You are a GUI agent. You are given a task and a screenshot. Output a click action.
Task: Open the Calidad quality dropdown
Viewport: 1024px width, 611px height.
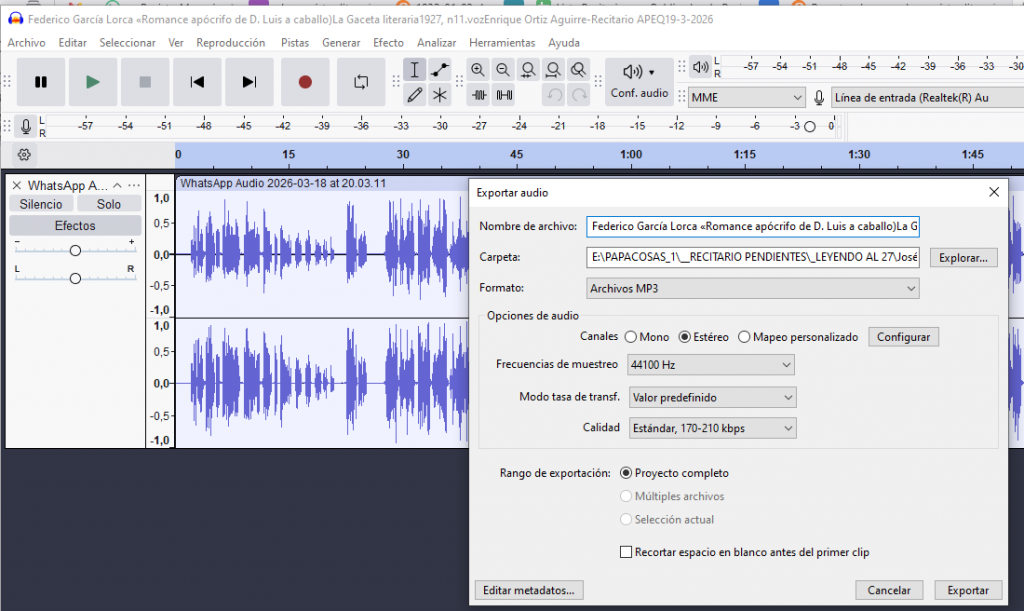(x=711, y=428)
